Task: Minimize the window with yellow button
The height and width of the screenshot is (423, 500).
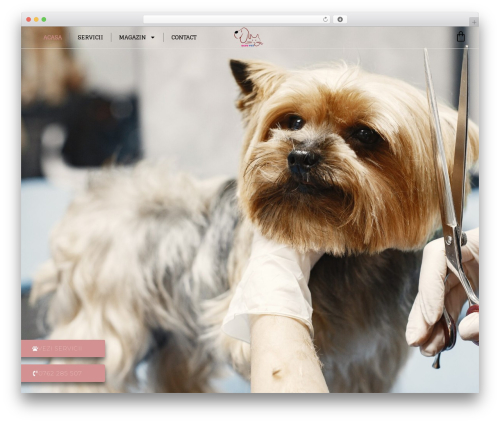Action: [x=36, y=19]
